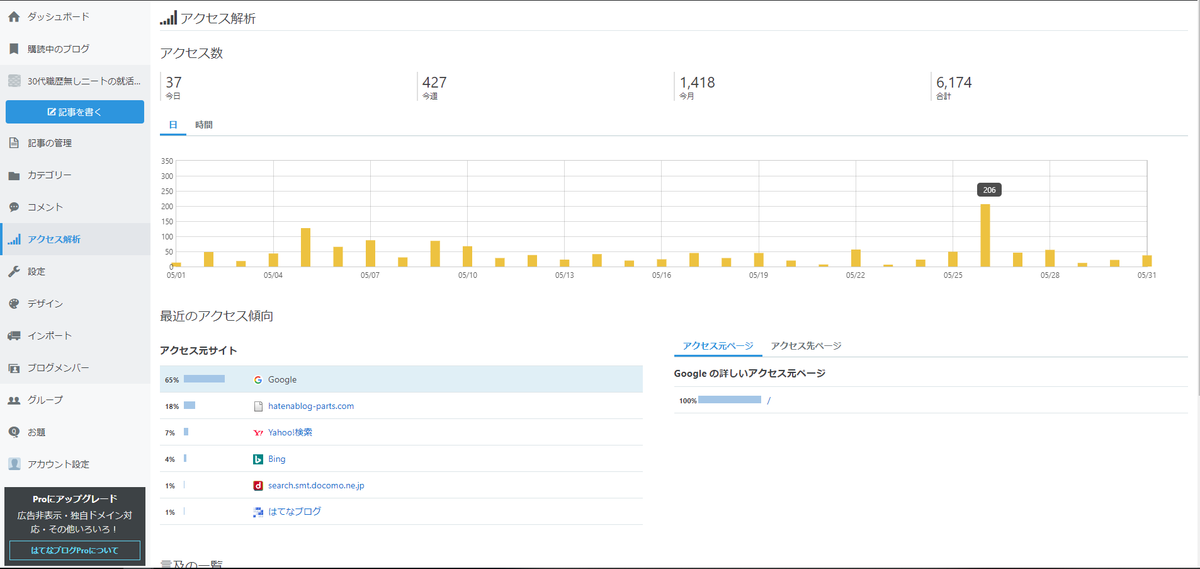Screen dimensions: 1200x569
Task: Click the 65% Google percentage bar
Action: (204, 380)
